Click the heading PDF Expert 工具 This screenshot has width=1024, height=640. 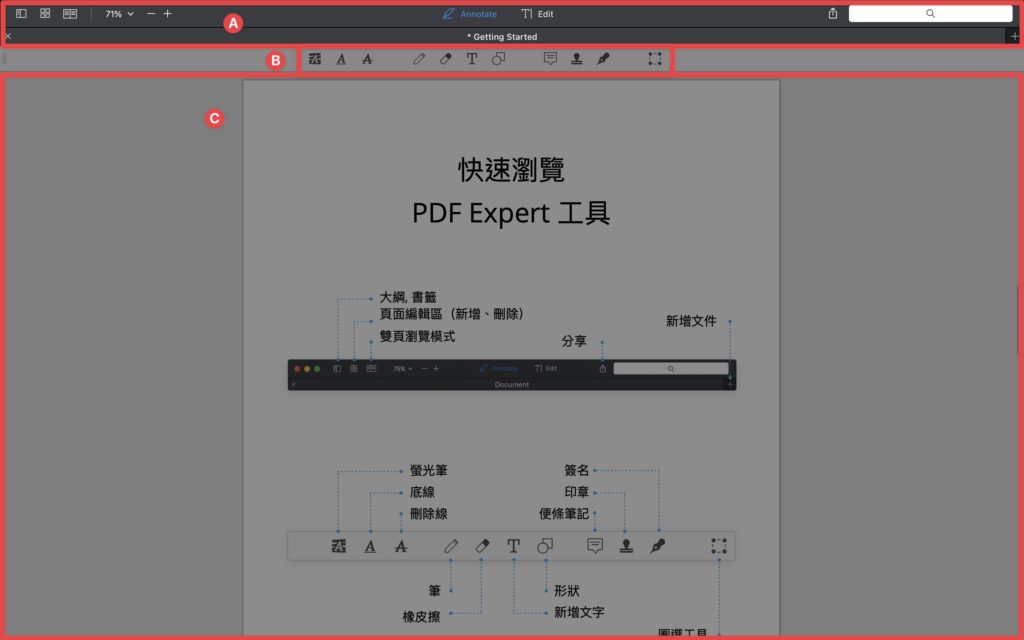tap(511, 213)
